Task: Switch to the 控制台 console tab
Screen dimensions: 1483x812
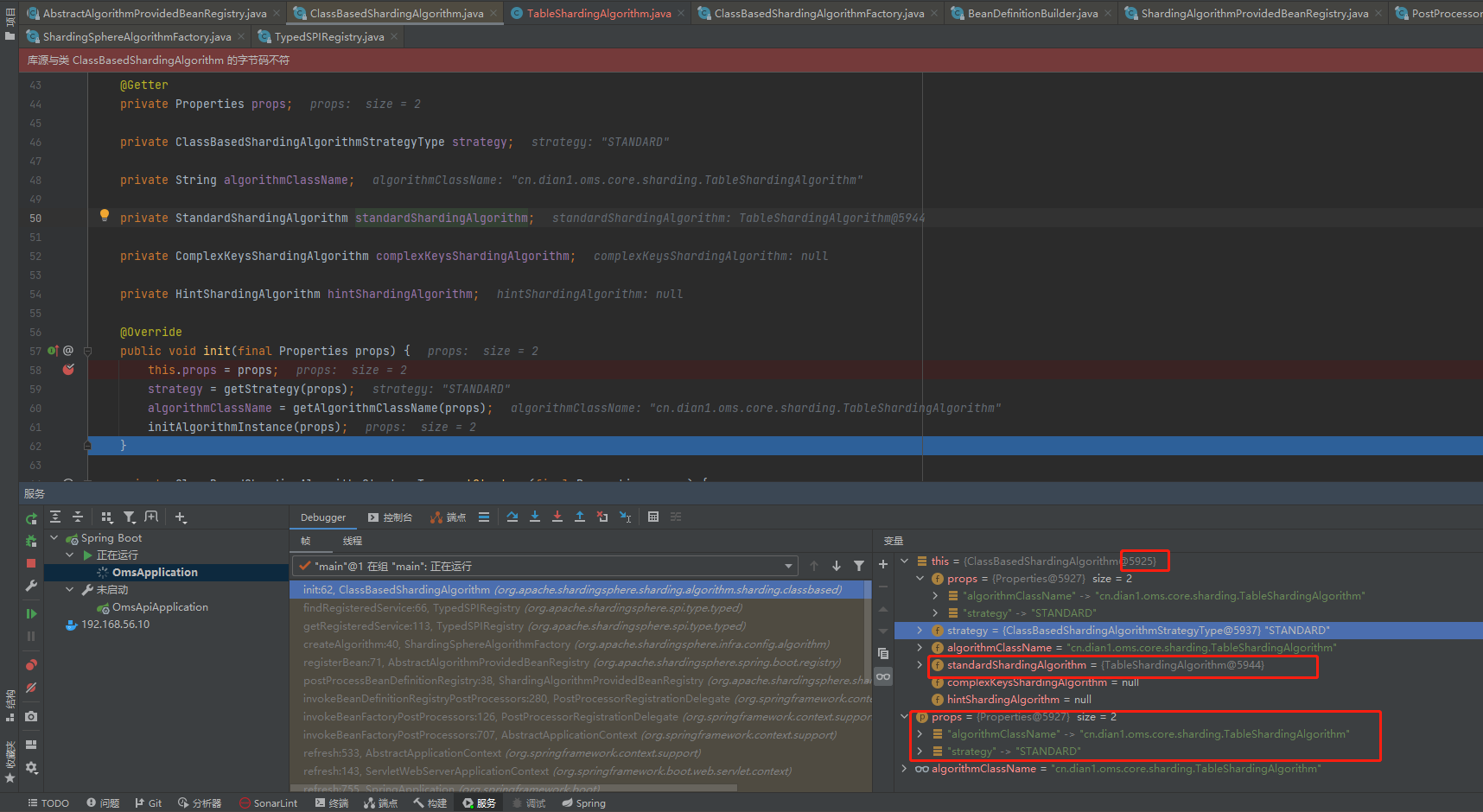Action: 390,517
